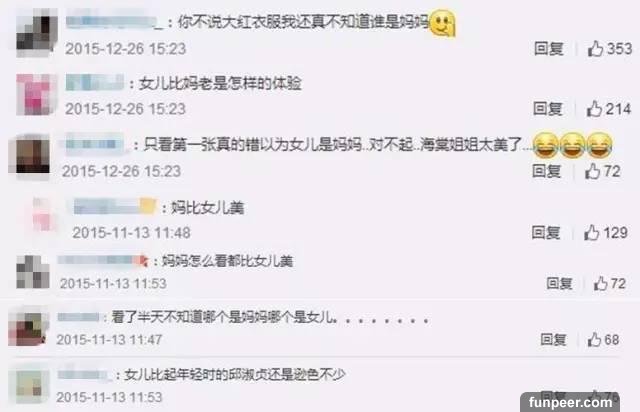Like the comment with three laughing emojis

pos(592,171)
